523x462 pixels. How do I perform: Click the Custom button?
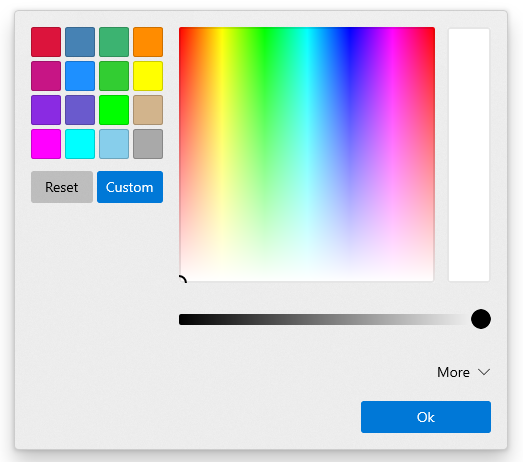point(130,187)
